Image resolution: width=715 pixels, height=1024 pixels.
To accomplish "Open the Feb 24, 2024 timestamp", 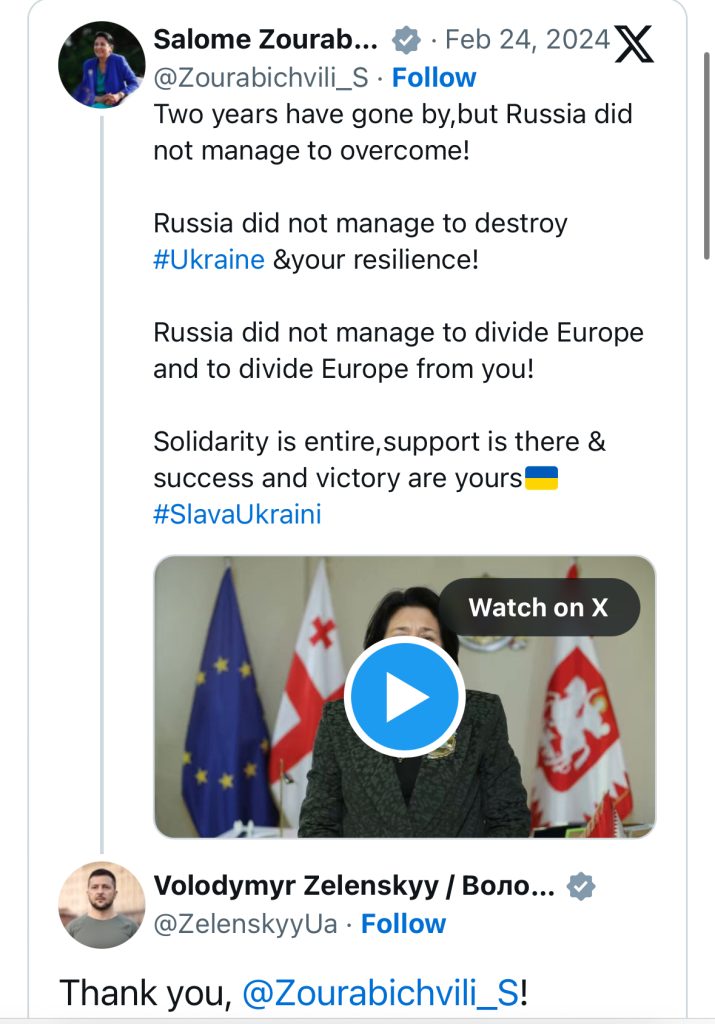I will click(528, 40).
